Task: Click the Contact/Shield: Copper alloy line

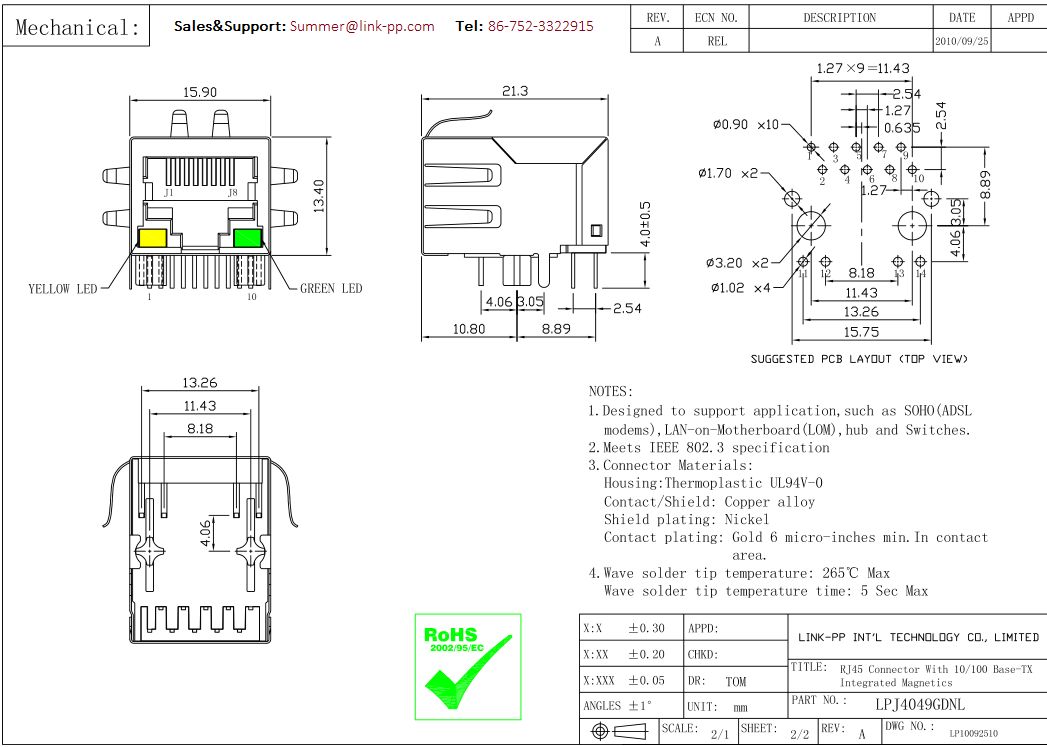Action: [709, 502]
